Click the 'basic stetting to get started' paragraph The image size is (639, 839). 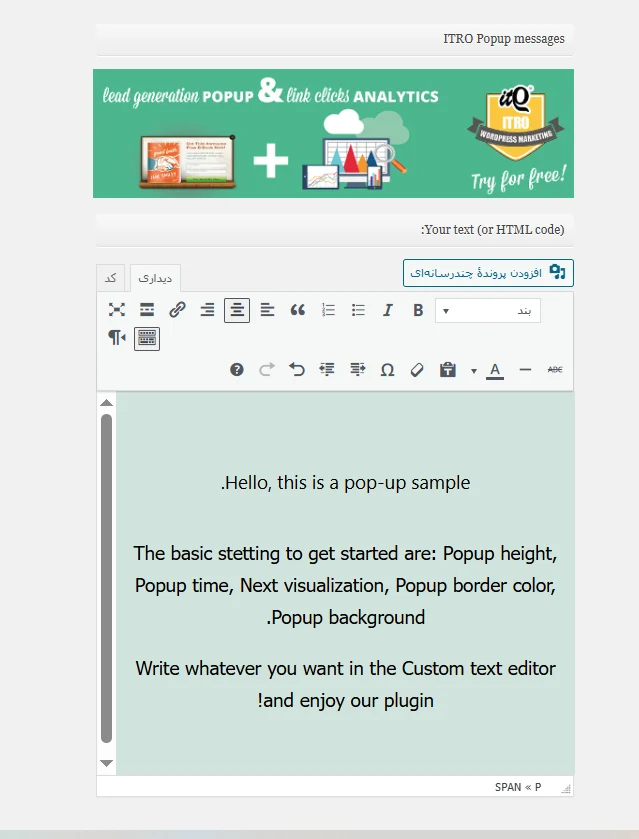[x=345, y=585]
